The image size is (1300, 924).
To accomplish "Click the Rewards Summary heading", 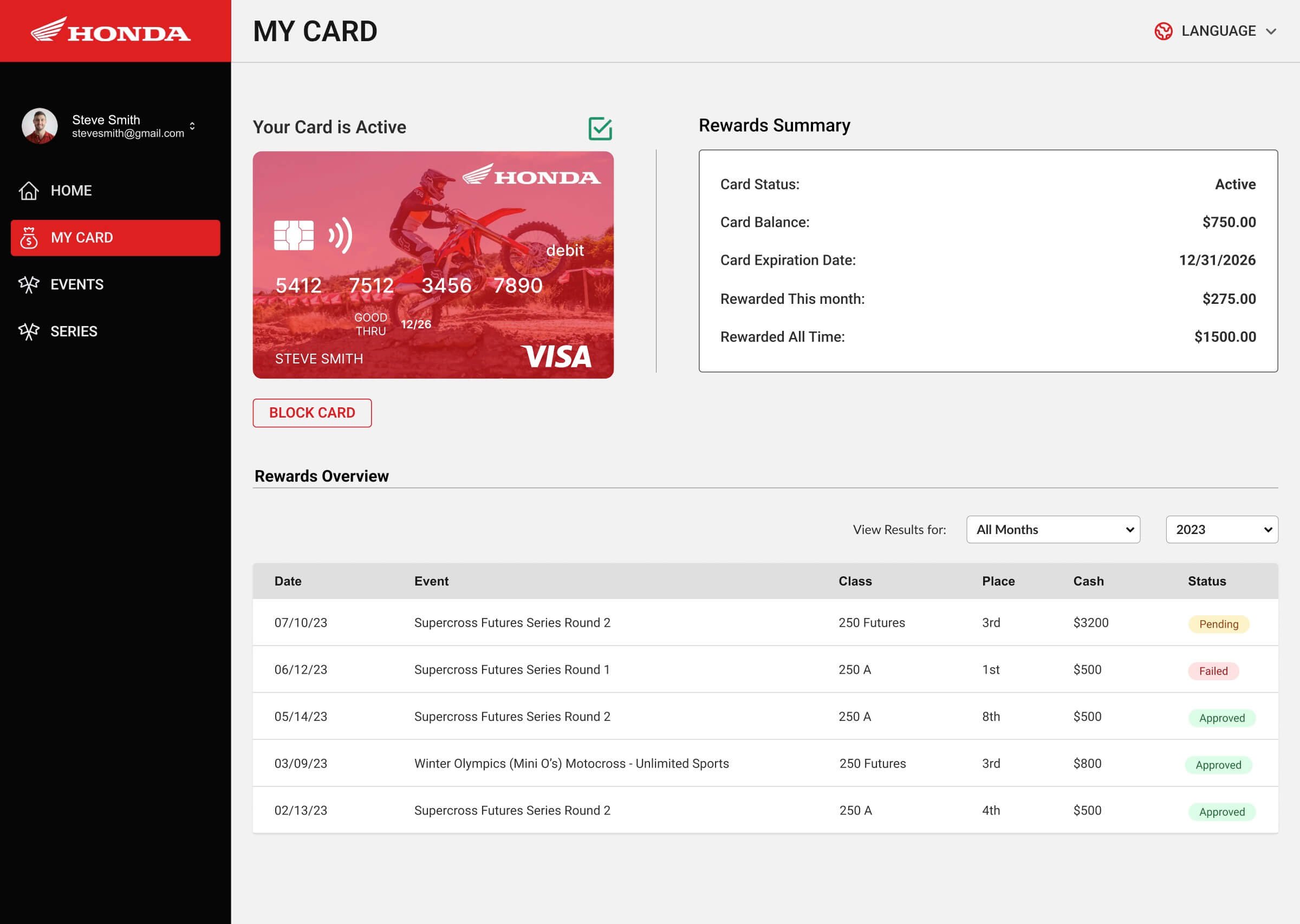I will pyautogui.click(x=774, y=125).
